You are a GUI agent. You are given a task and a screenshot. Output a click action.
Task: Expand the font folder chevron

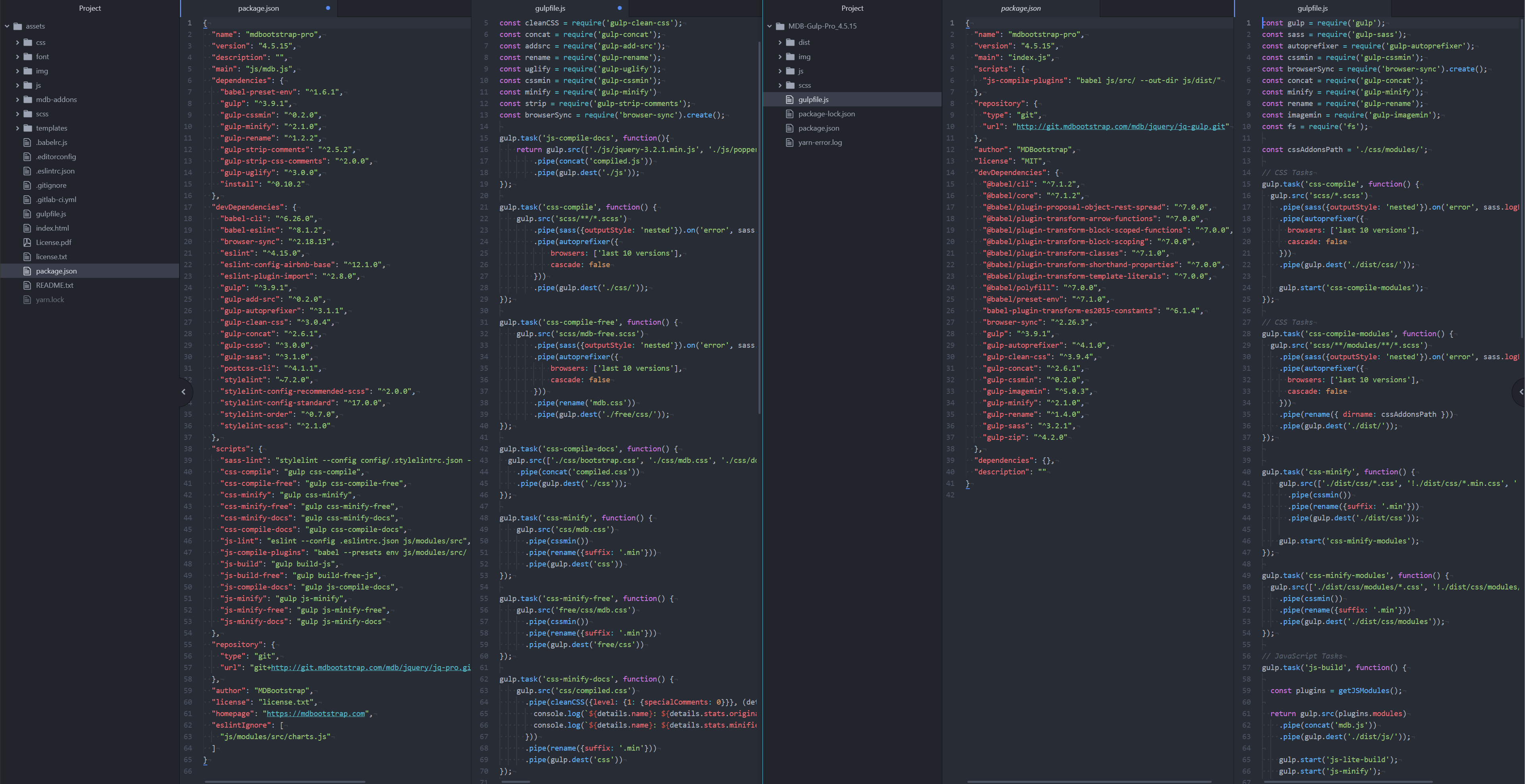point(17,57)
